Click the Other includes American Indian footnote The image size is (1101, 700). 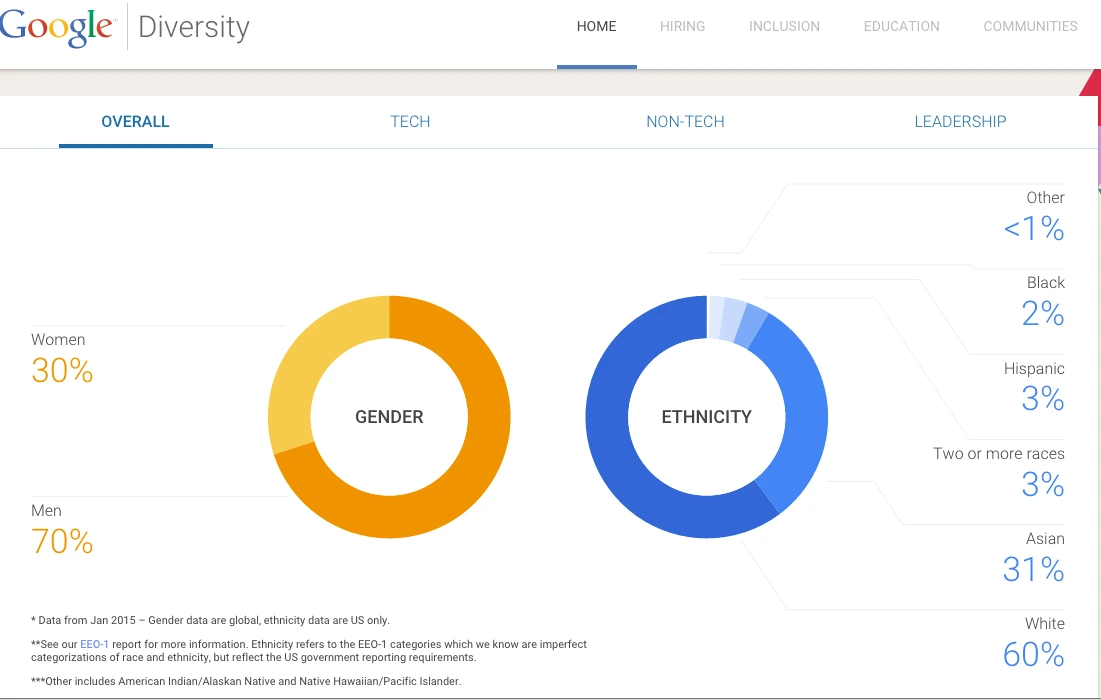tap(246, 681)
